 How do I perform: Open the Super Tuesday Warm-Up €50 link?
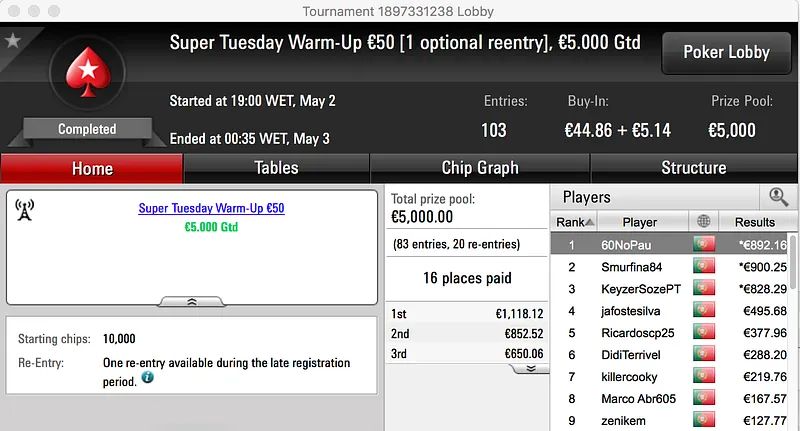tap(211, 208)
